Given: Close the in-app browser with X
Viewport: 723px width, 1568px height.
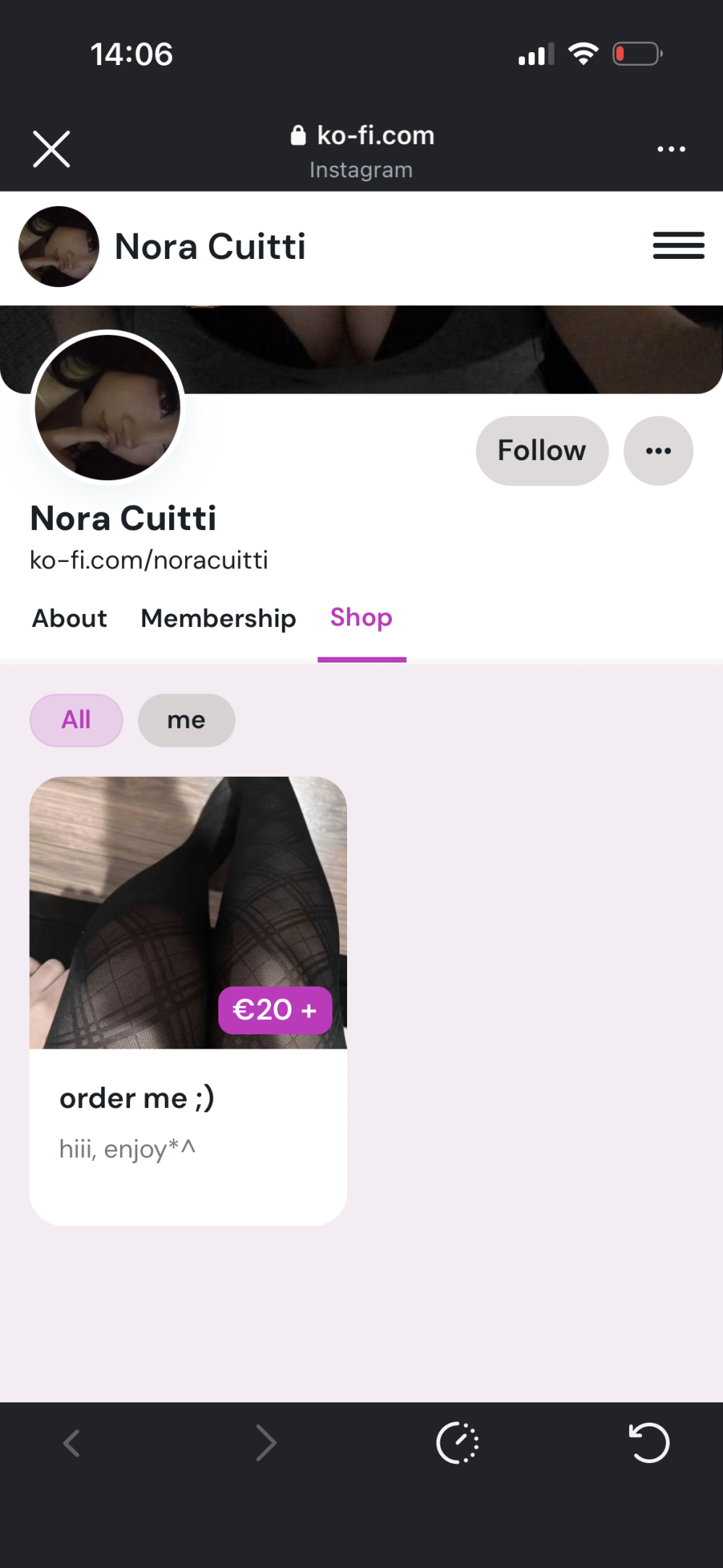Looking at the screenshot, I should click(51, 149).
